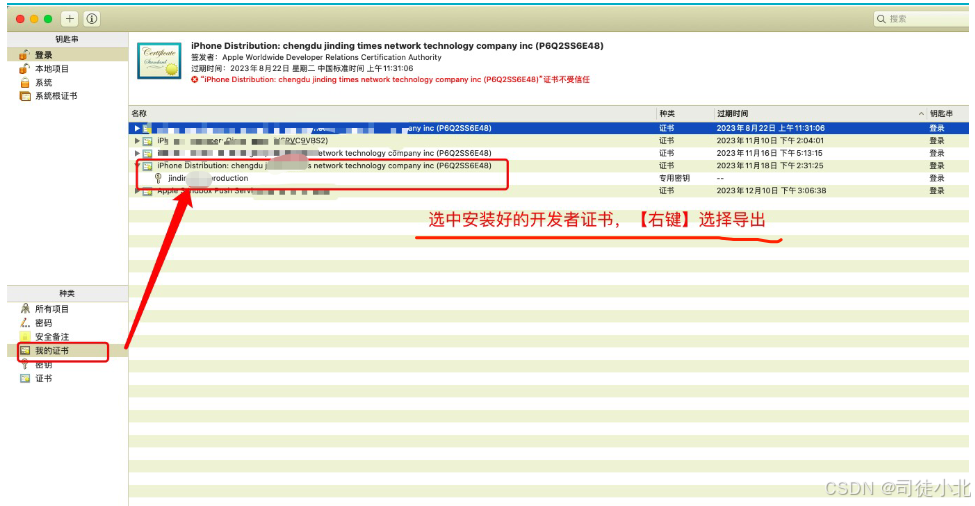Show the 密钥 category
This screenshot has width=975, height=506.
click(68, 364)
